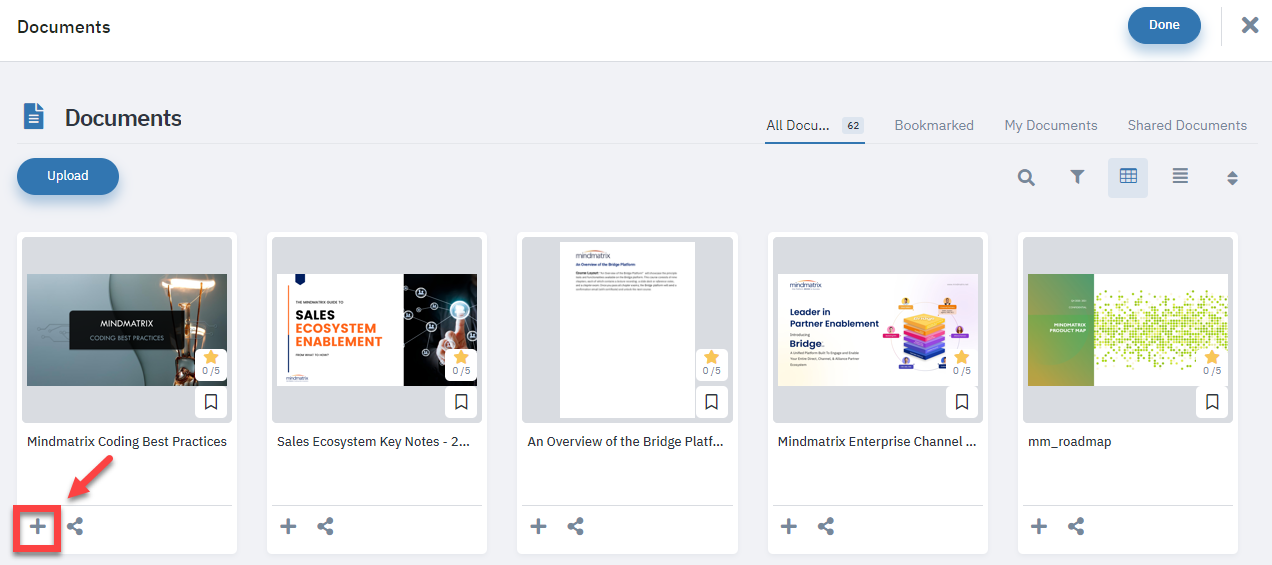Share the Sales Ecosystem Key Notes document
Image resolution: width=1272 pixels, height=565 pixels.
[x=325, y=526]
